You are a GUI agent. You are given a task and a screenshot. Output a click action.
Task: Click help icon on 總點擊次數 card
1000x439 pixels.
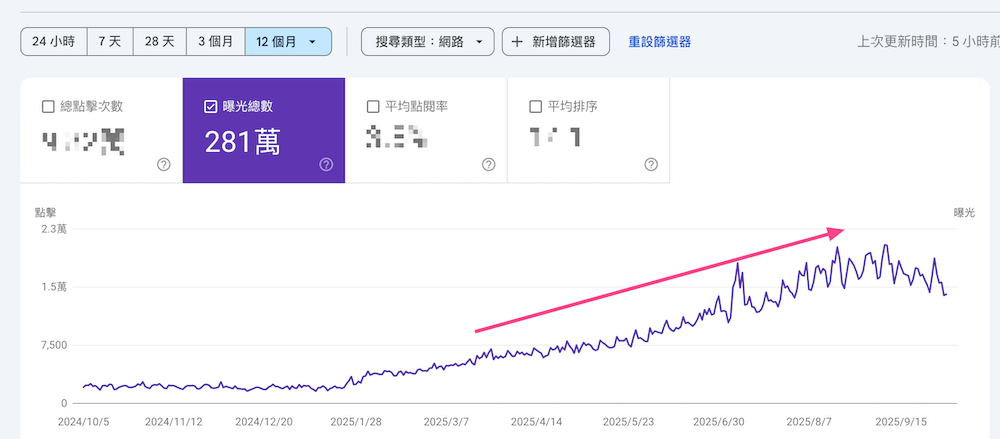click(163, 165)
